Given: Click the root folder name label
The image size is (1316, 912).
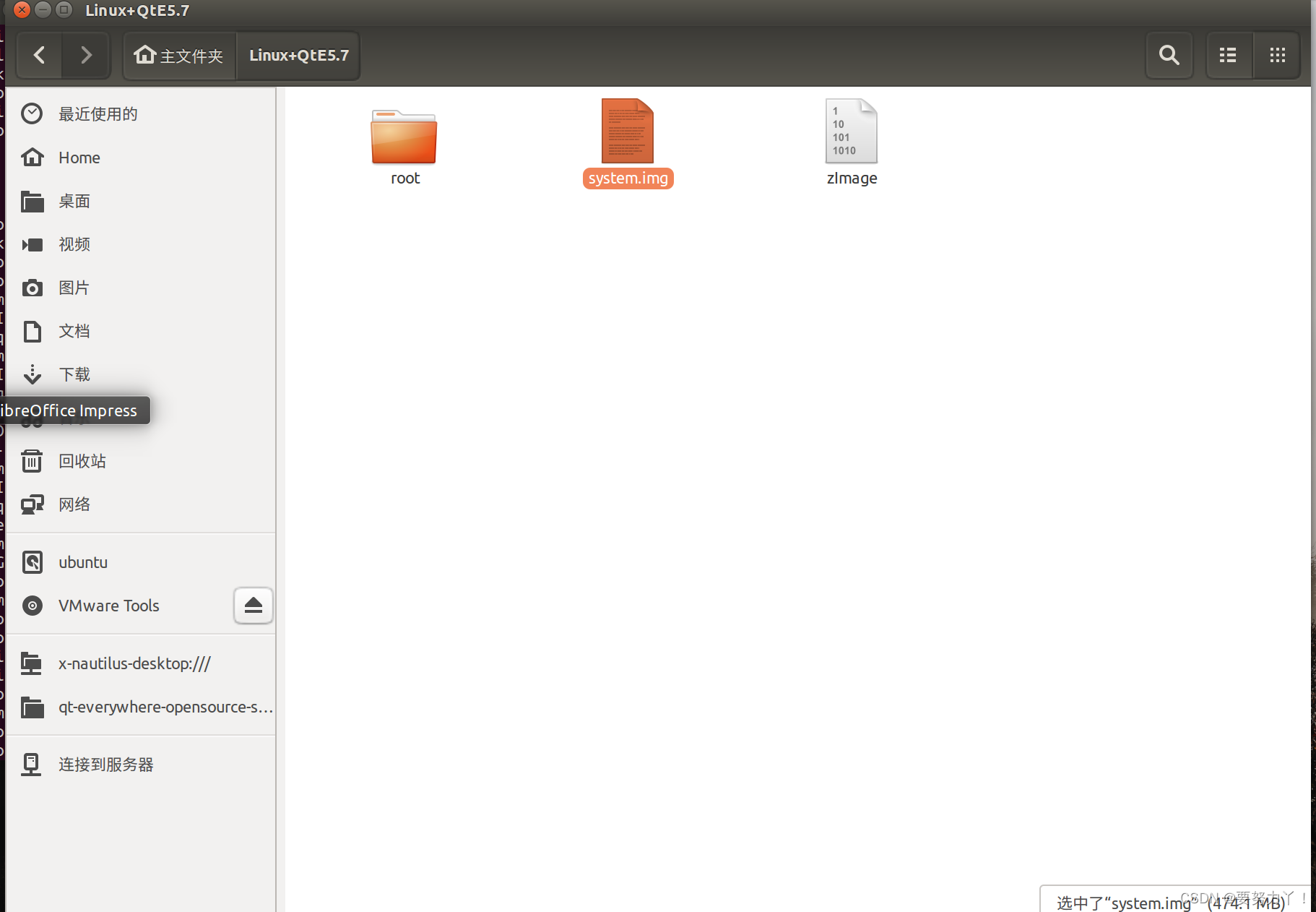Looking at the screenshot, I should (404, 178).
